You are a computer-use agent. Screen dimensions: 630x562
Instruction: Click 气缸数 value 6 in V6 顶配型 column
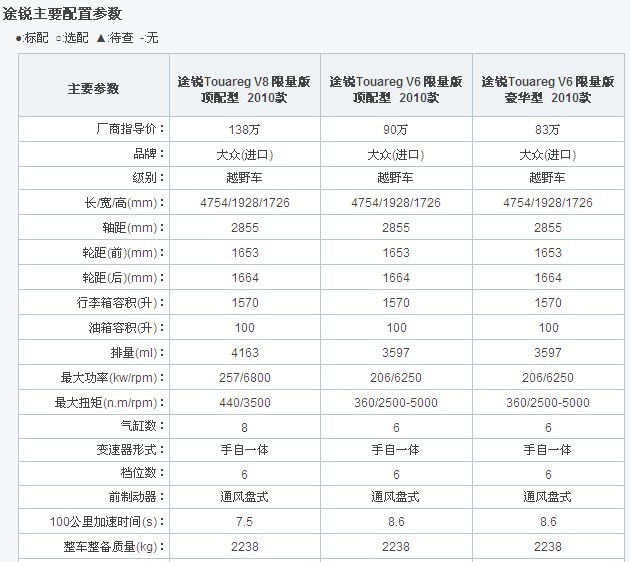click(x=396, y=427)
